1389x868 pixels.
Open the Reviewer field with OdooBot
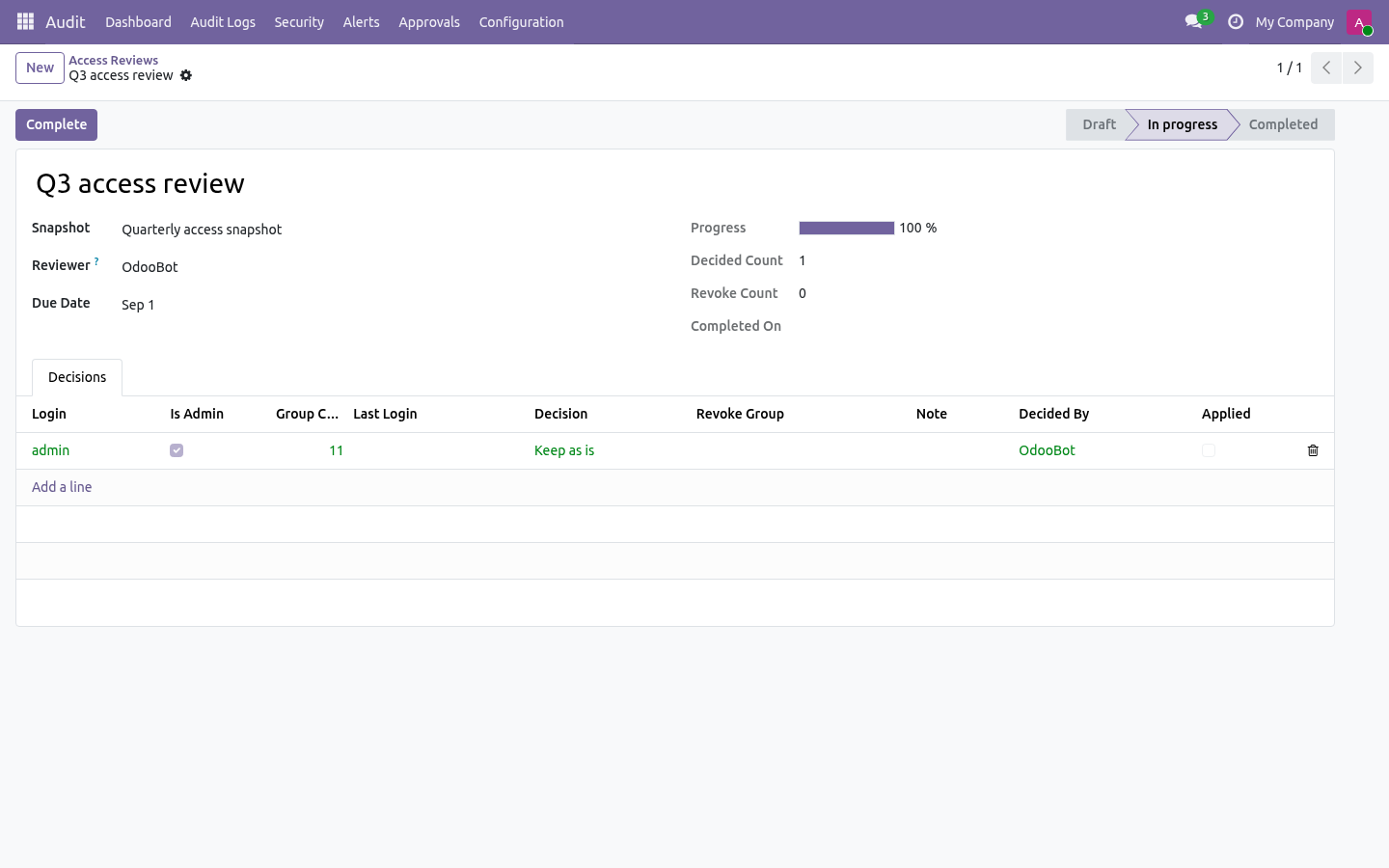point(391,267)
